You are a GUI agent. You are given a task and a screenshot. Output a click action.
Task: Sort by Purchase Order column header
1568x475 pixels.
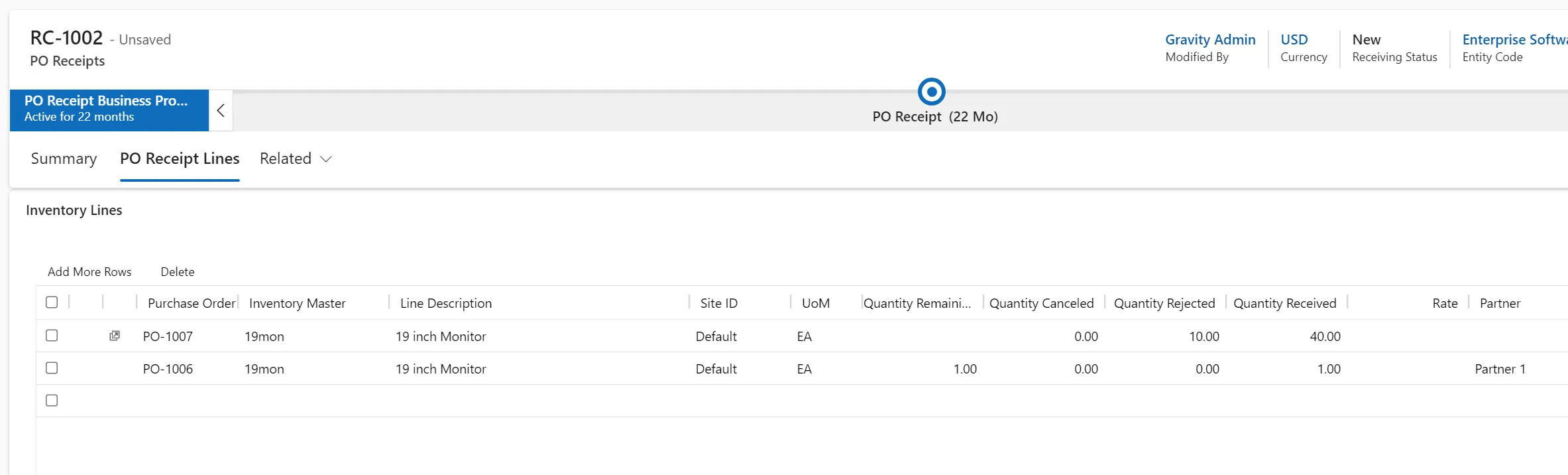coord(192,303)
